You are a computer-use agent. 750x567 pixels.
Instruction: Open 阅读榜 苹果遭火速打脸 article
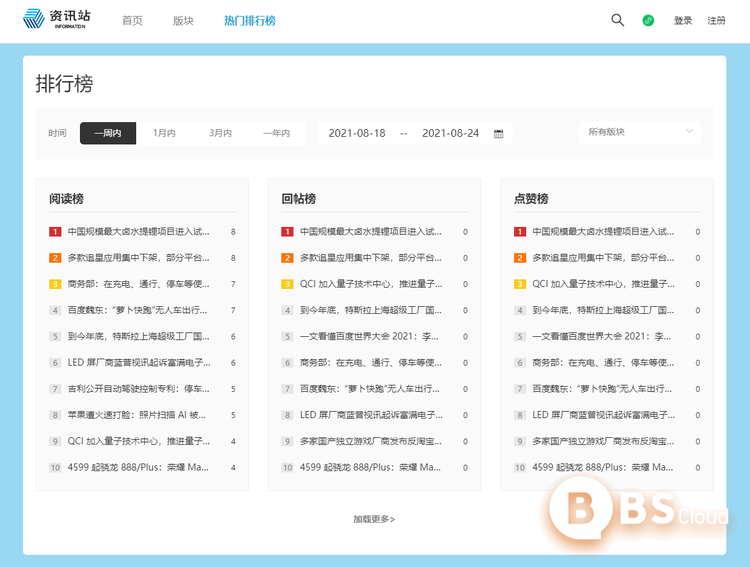(136, 415)
